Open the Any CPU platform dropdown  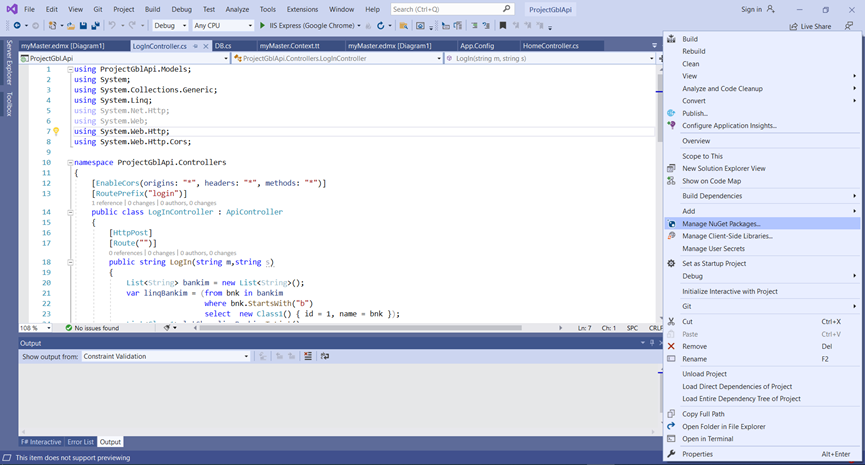pyautogui.click(x=223, y=25)
